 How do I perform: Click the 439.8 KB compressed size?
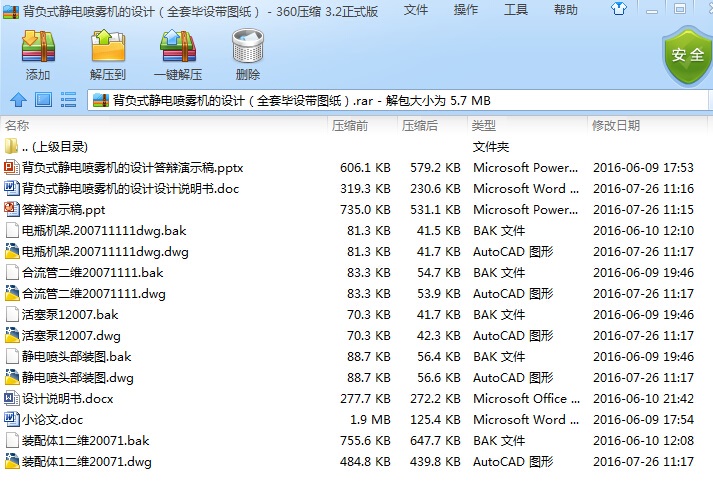pyautogui.click(x=435, y=461)
